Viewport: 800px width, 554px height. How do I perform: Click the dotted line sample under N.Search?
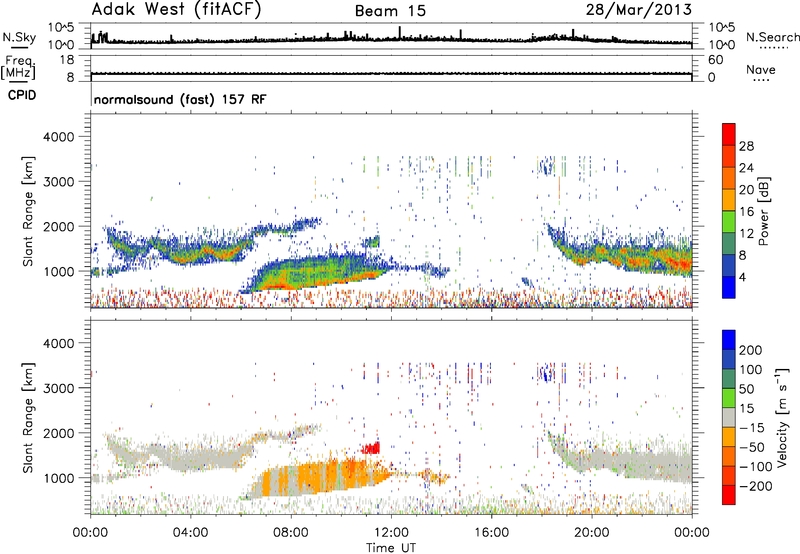[x=774, y=48]
